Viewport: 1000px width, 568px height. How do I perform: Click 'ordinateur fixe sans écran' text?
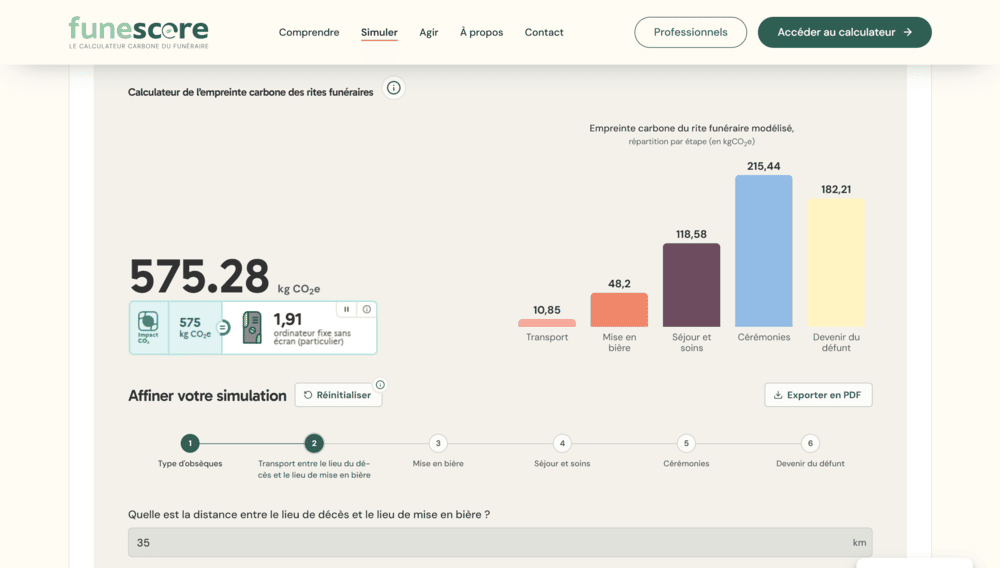312,337
